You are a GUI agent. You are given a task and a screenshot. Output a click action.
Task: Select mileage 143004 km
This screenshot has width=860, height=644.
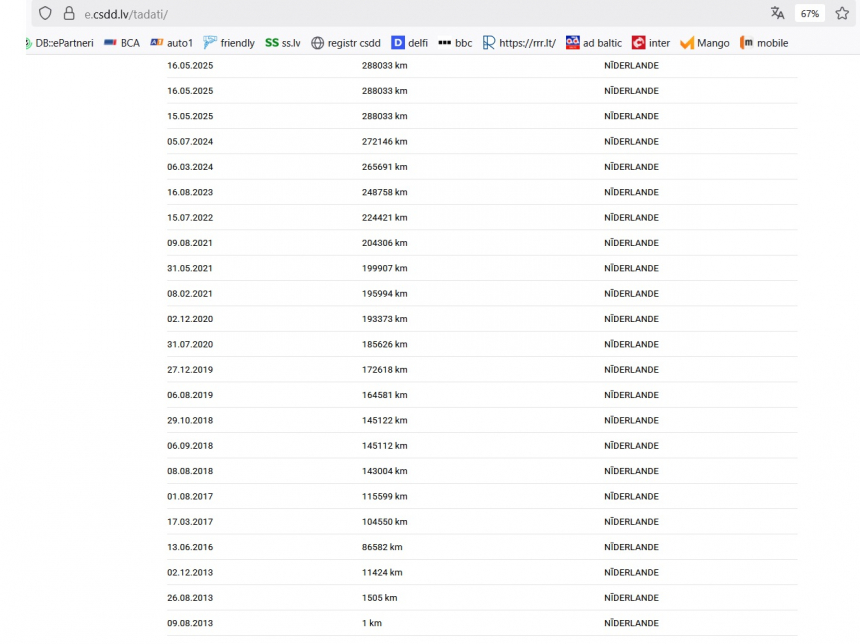click(384, 471)
